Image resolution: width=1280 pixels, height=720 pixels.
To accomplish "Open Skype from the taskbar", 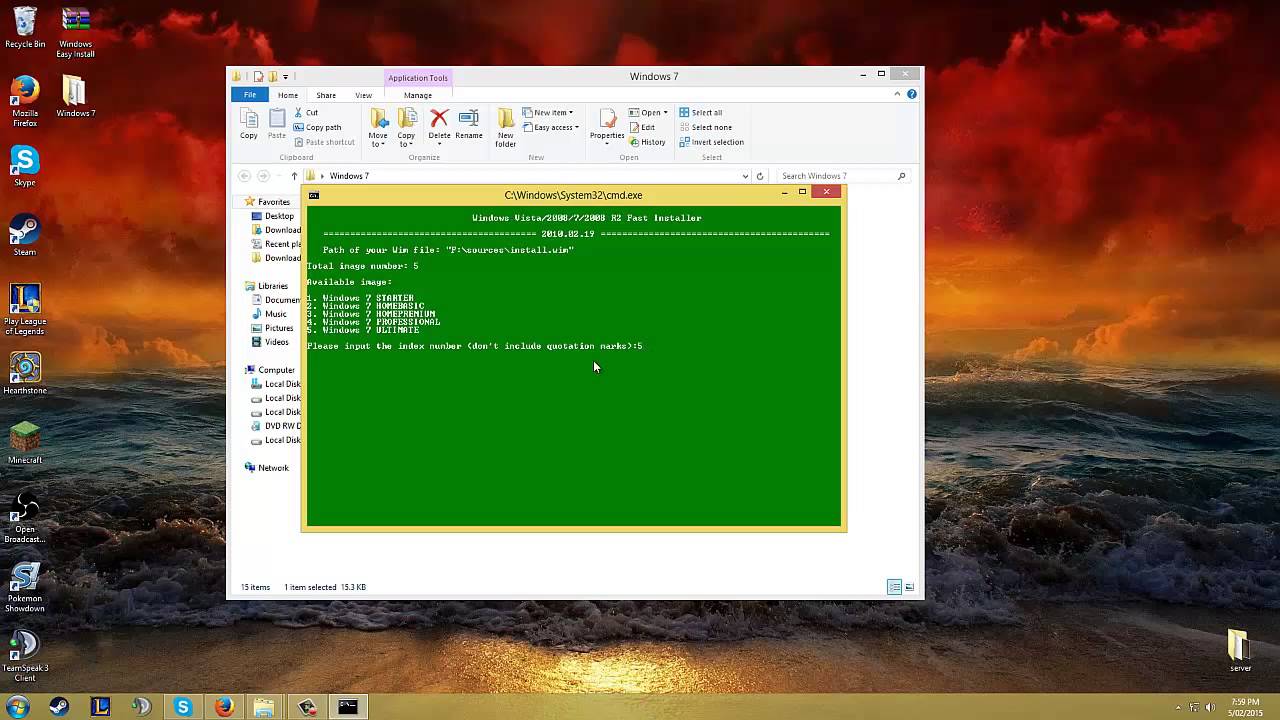I will point(182,707).
